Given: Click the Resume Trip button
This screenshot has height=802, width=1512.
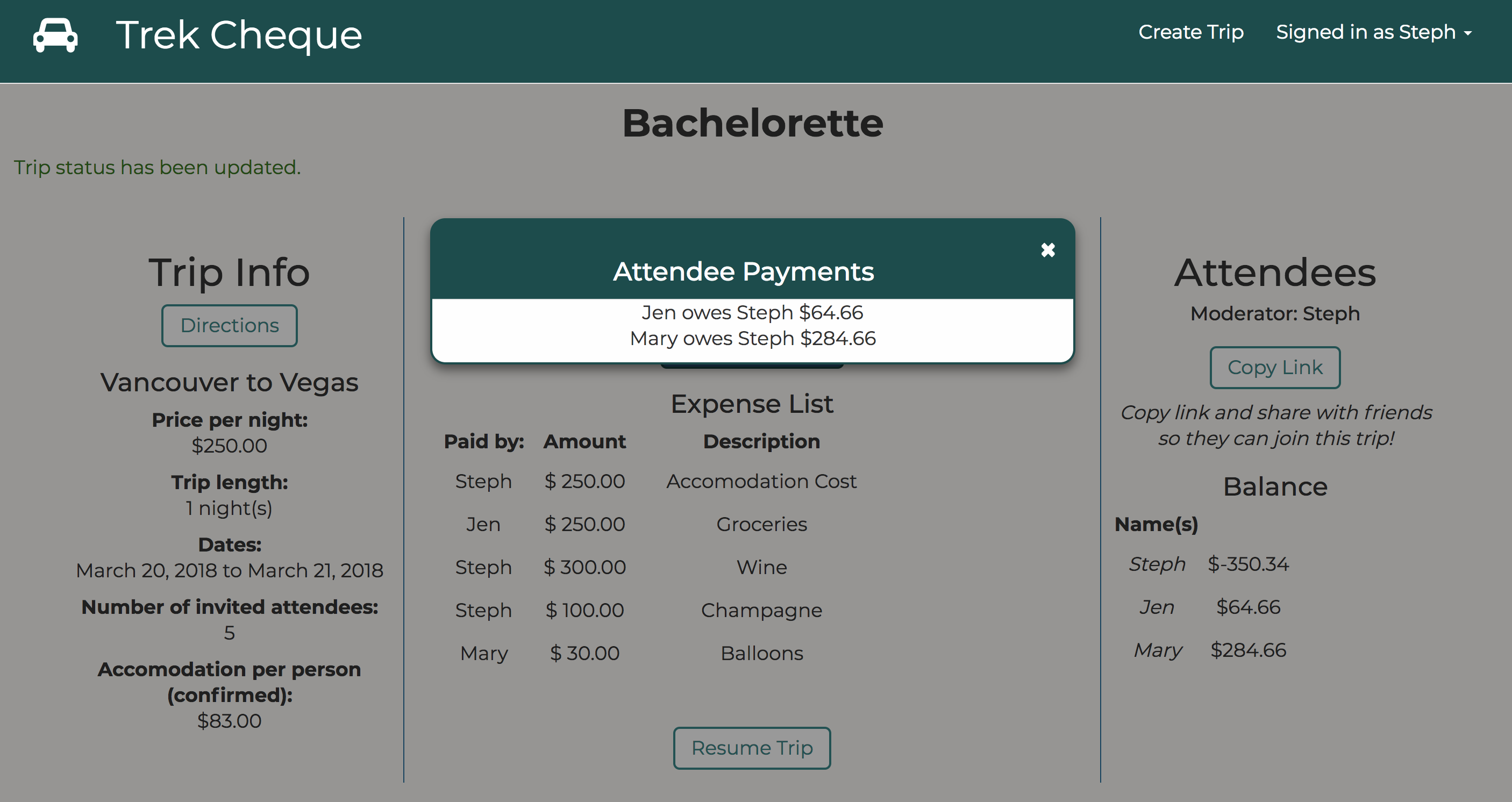Looking at the screenshot, I should point(751,747).
